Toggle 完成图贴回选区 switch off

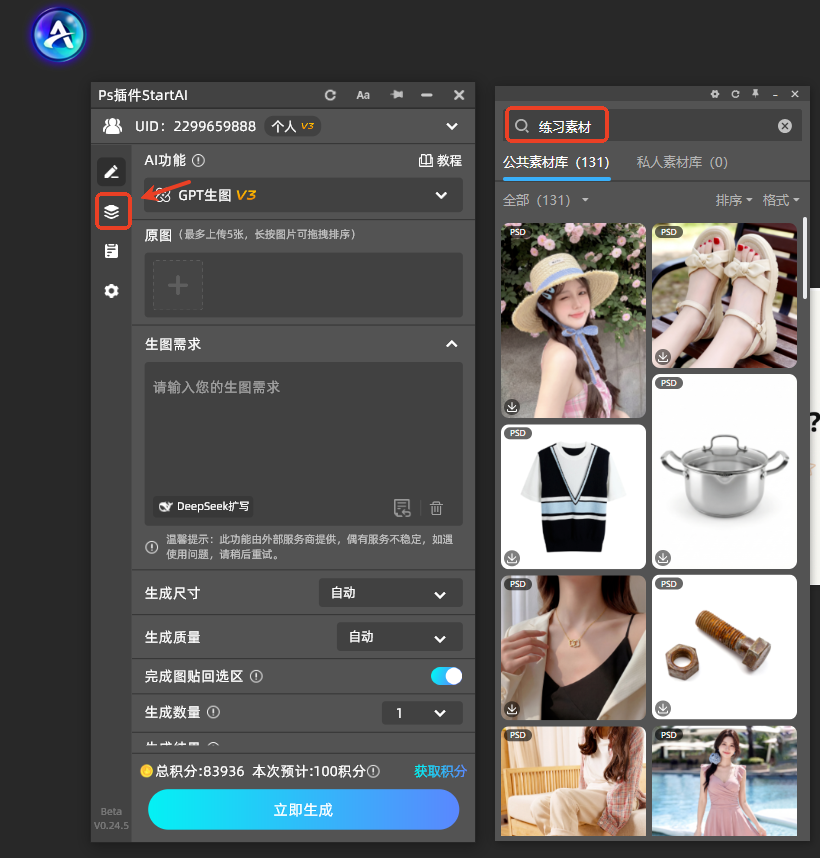[446, 676]
